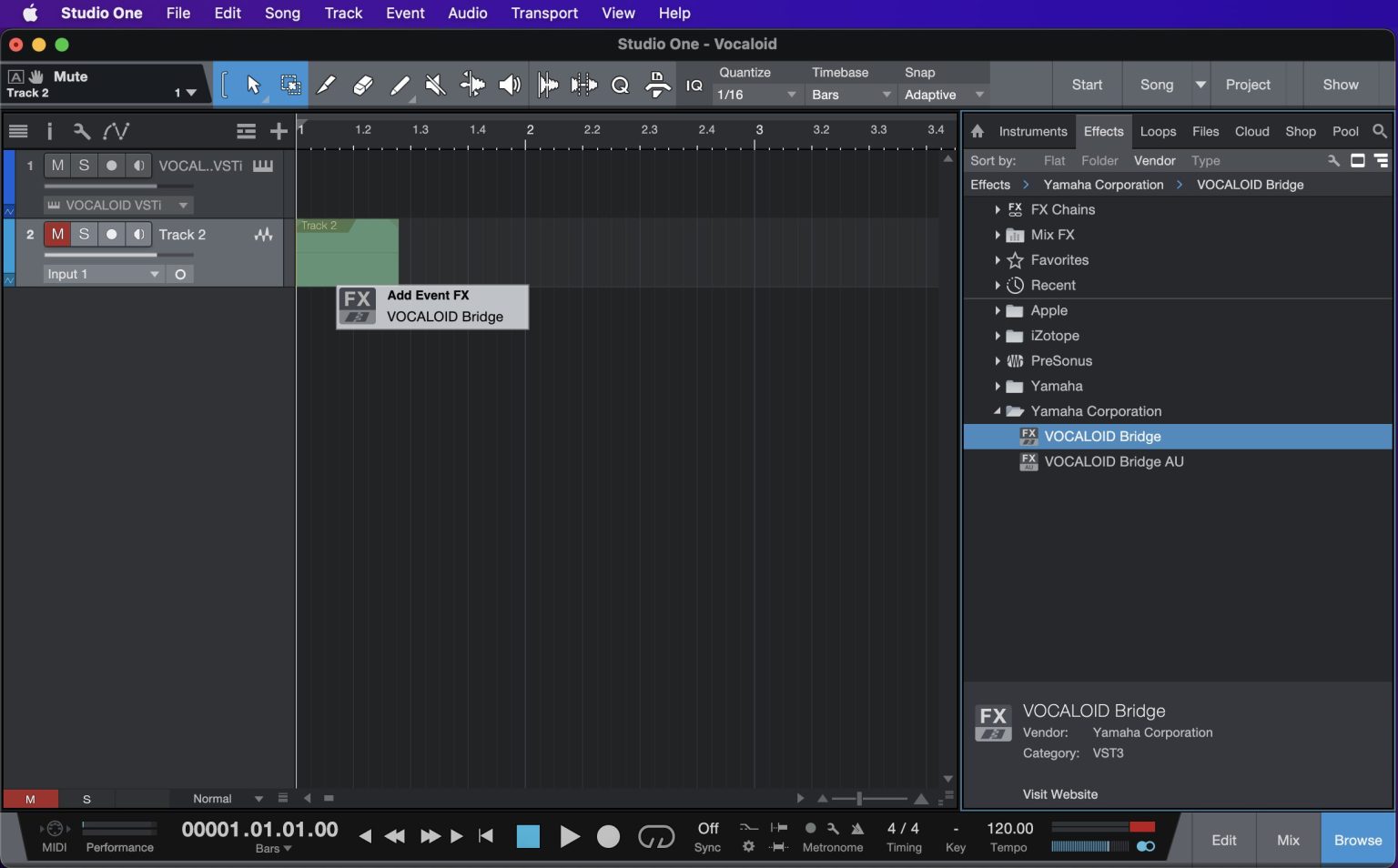1398x868 pixels.
Task: Unmute Track 2
Action: 57,234
